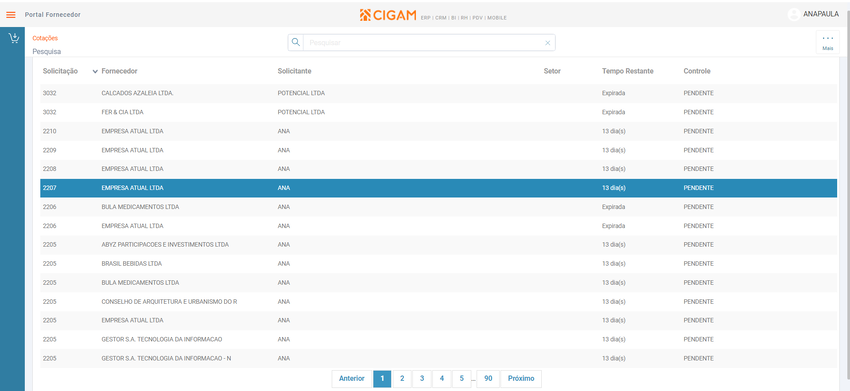Select page 2 in pagination
Screen dimensions: 850x391
click(x=402, y=379)
